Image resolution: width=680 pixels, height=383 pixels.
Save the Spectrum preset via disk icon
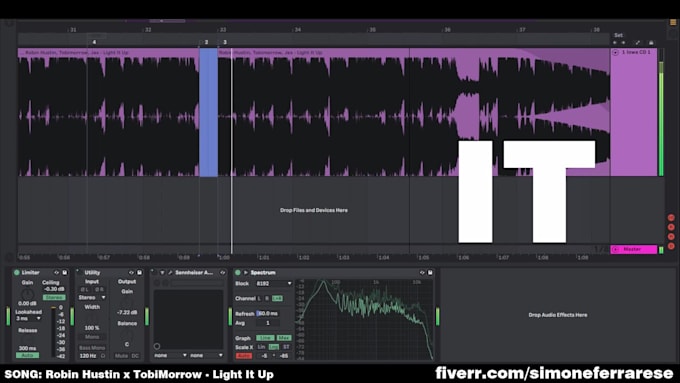point(430,272)
